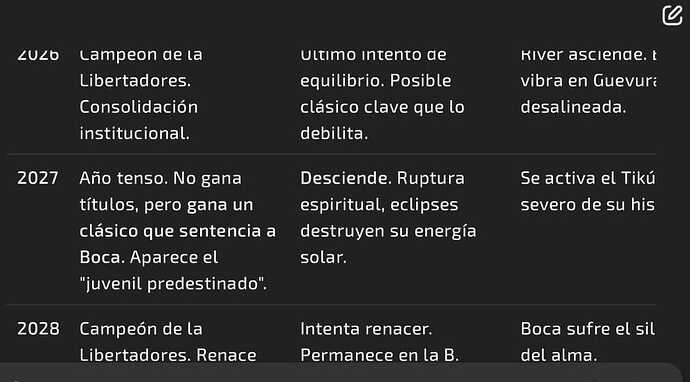Click the "Se activa el Tikú" cell
690x382 pixels.
coord(588,178)
